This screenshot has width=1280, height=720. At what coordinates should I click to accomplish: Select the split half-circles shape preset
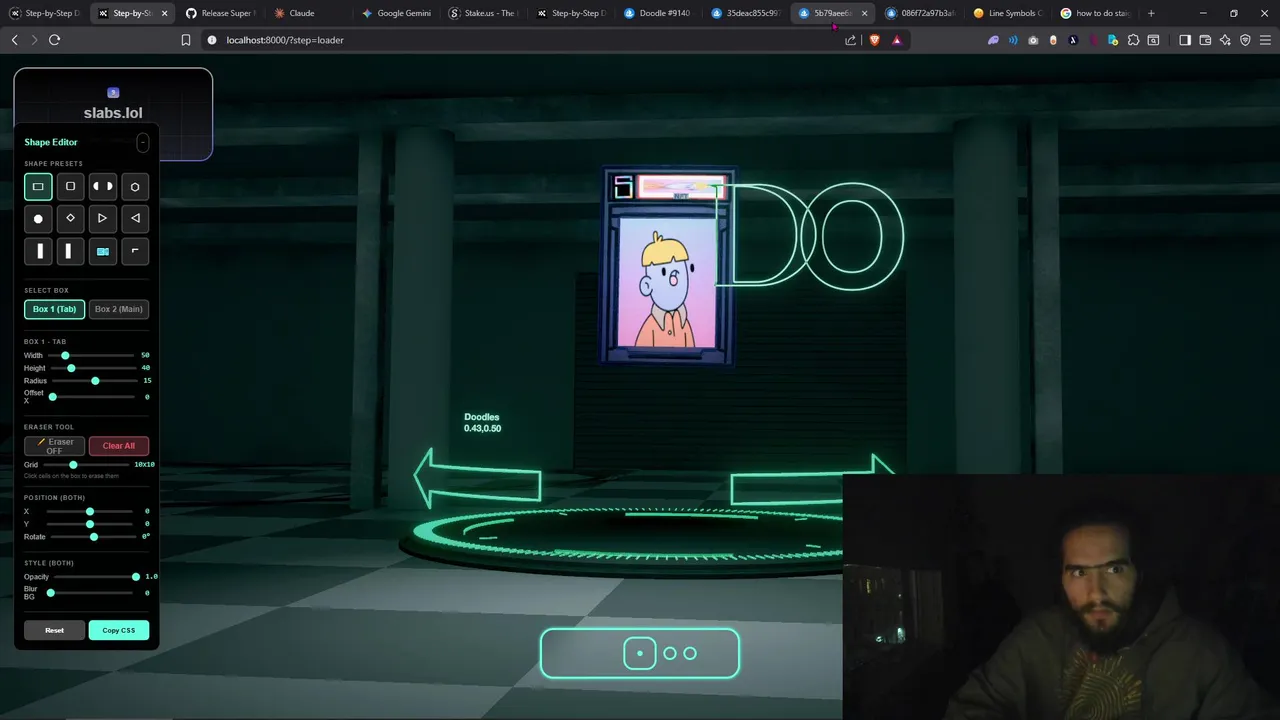pyautogui.click(x=102, y=186)
